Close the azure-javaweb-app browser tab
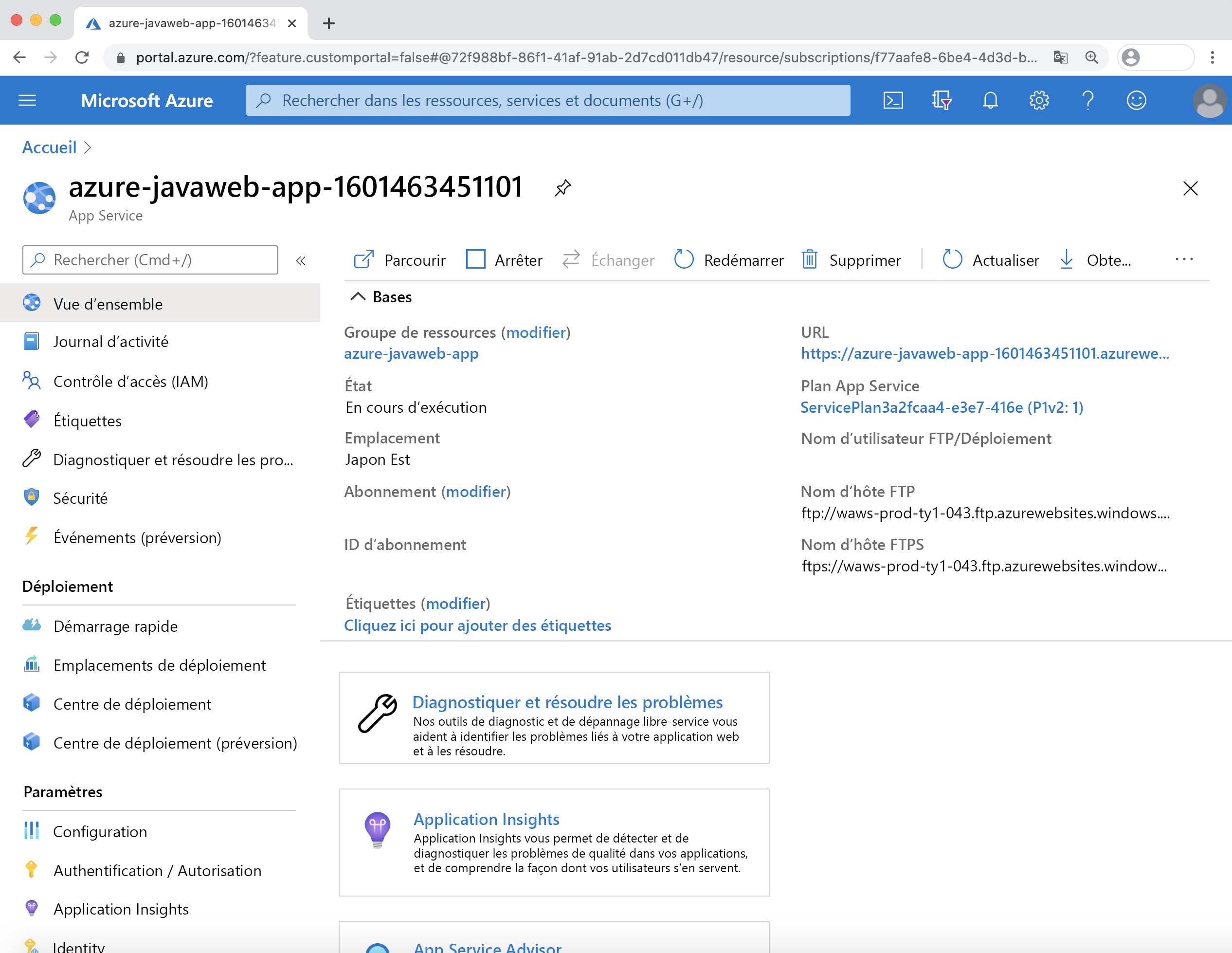The image size is (1232, 953). tap(291, 23)
